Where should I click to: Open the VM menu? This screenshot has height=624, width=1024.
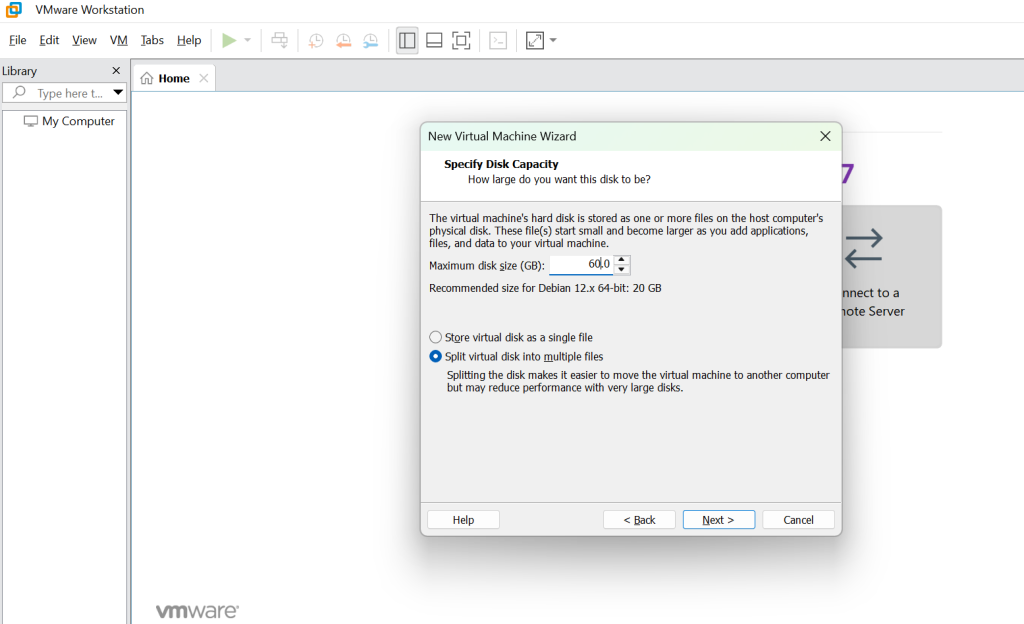tap(119, 40)
